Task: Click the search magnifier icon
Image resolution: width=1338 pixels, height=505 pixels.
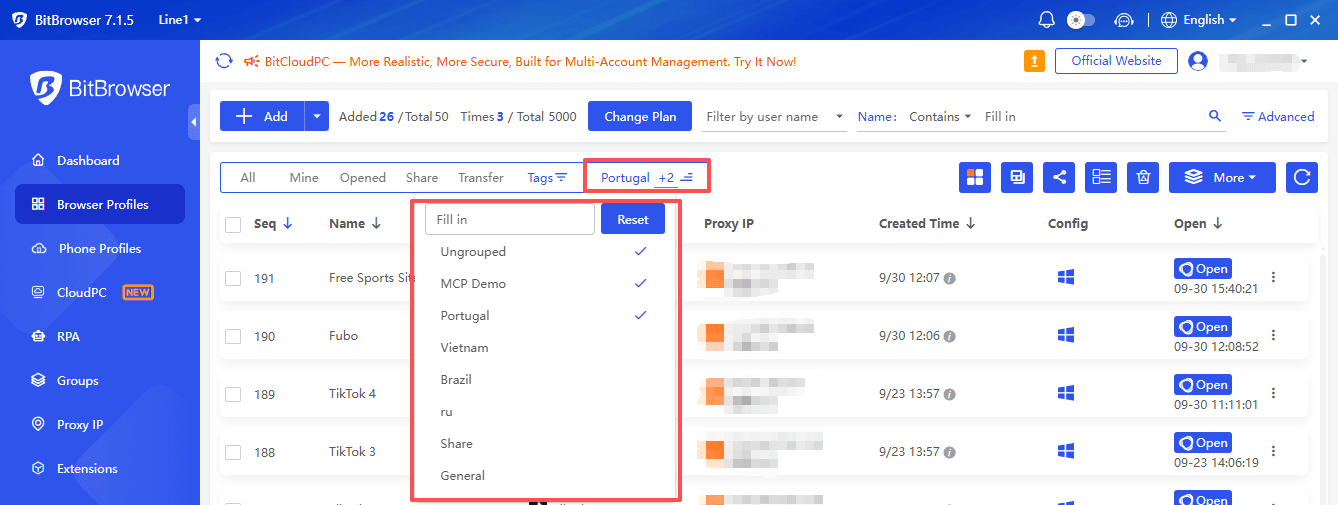Action: (x=1215, y=116)
